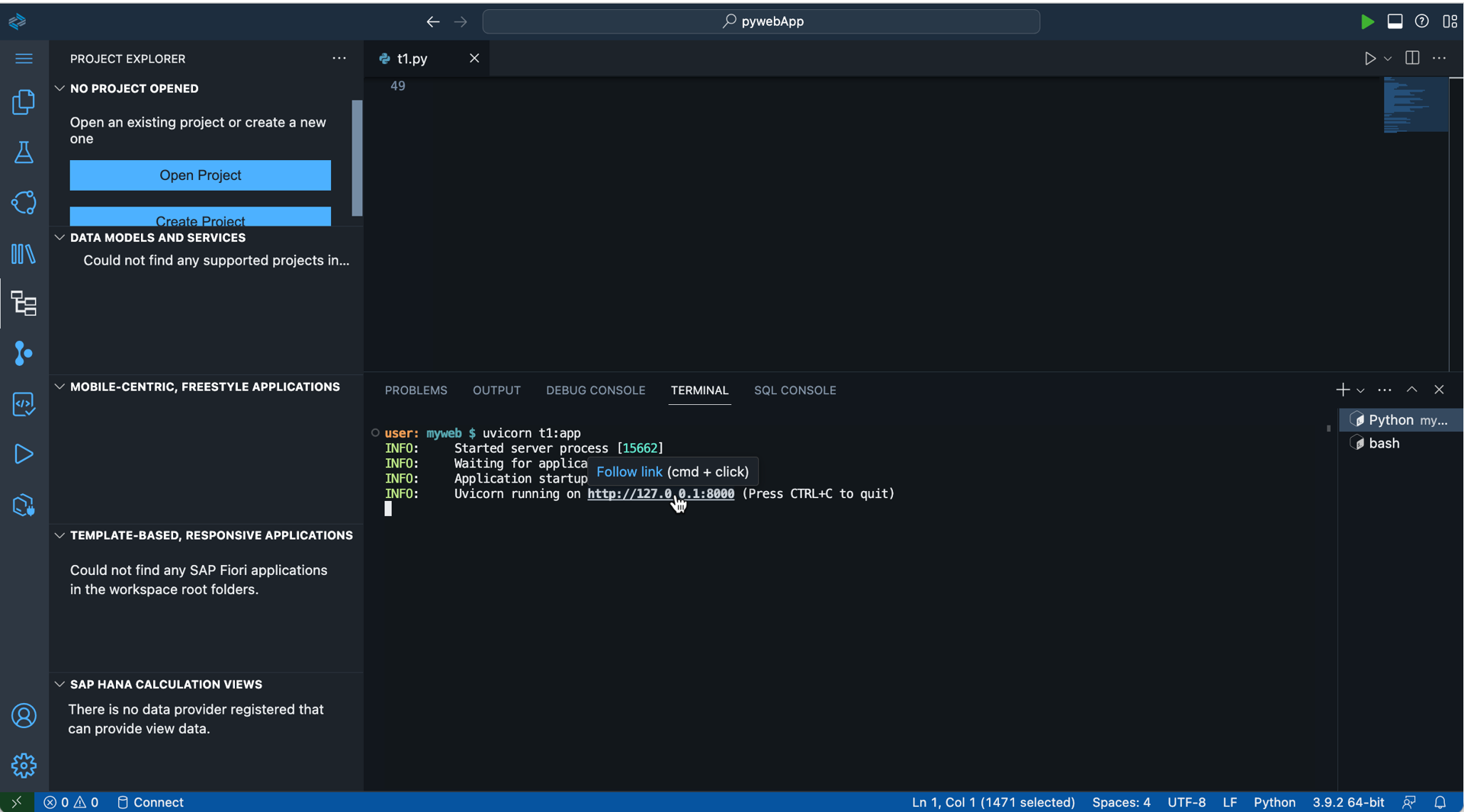Open the Explorer sidebar icon
1464x812 pixels.
[24, 101]
